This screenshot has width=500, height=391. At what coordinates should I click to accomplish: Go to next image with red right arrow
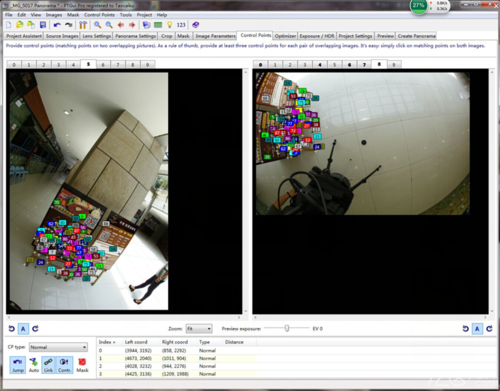[x=132, y=25]
